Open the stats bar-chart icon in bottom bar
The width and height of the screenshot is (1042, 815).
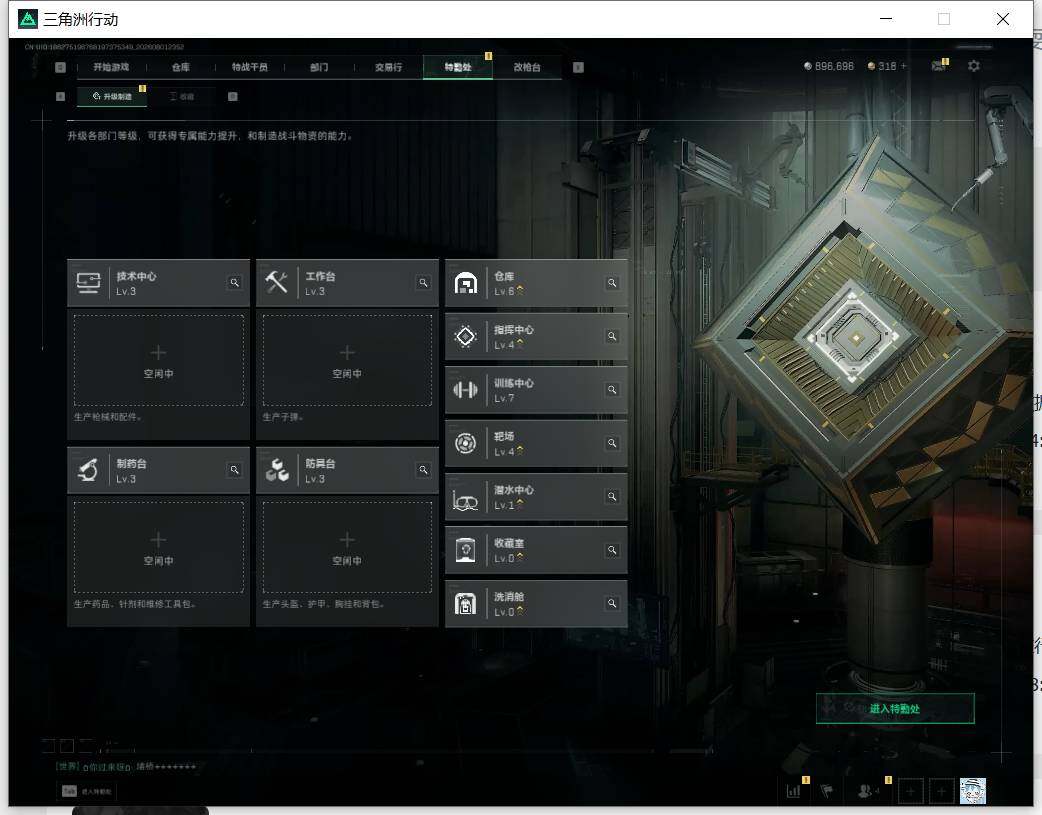point(793,791)
